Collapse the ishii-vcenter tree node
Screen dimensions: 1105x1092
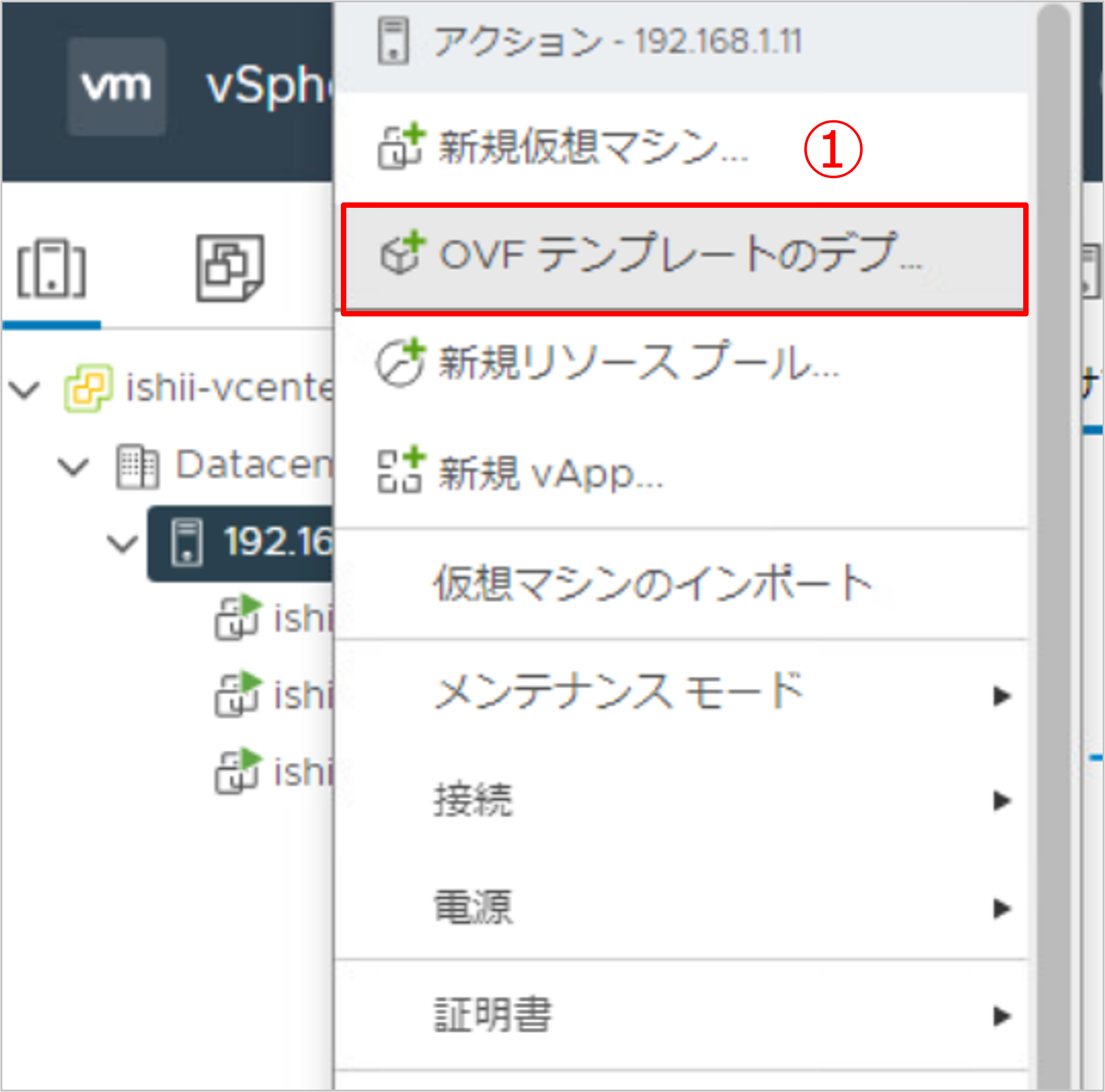[x=25, y=390]
